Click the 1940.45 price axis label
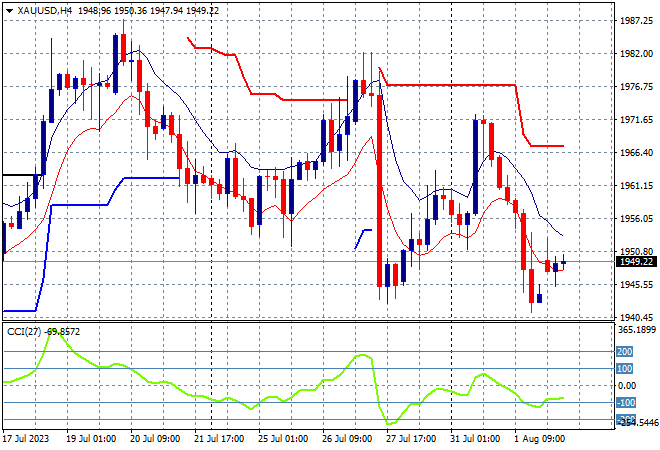The image size is (660, 450). 636,317
